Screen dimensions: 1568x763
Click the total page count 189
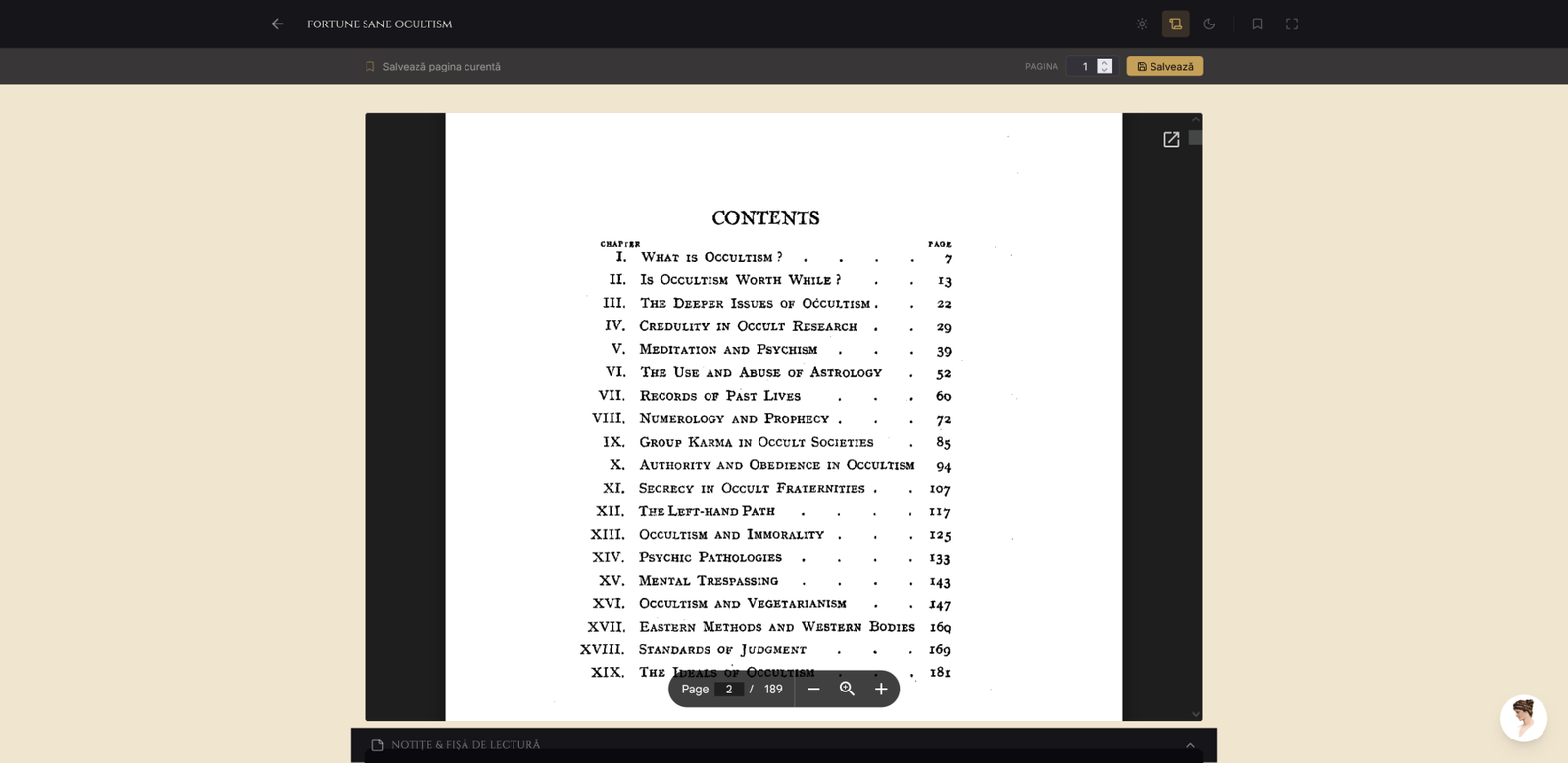click(x=773, y=690)
